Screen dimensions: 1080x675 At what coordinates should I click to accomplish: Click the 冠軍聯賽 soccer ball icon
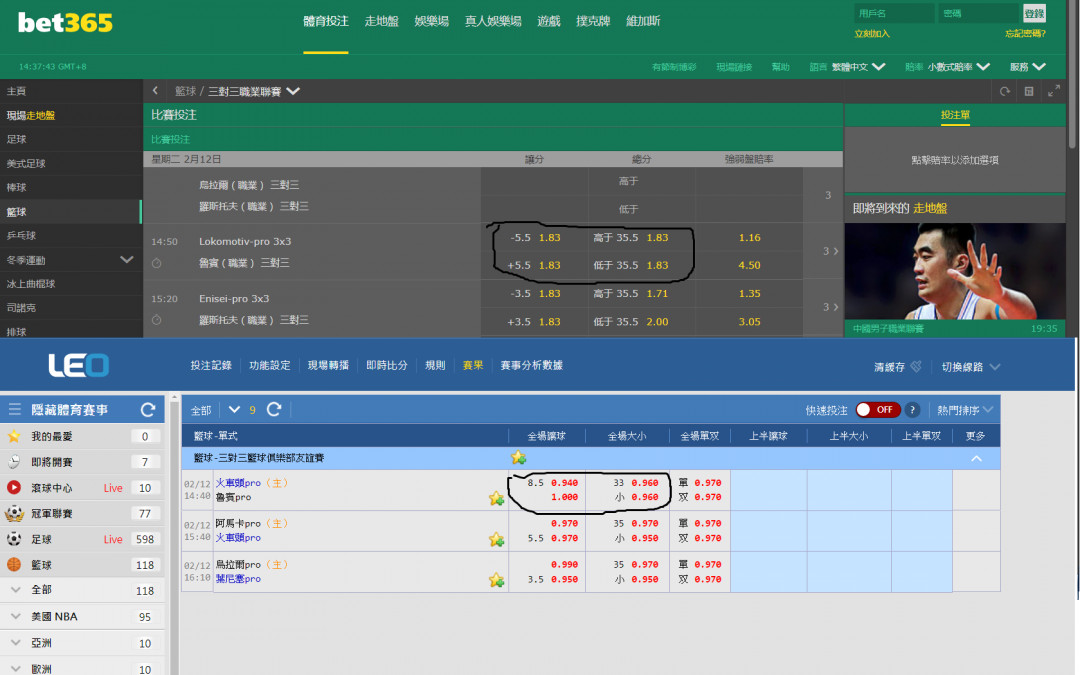tap(14, 513)
